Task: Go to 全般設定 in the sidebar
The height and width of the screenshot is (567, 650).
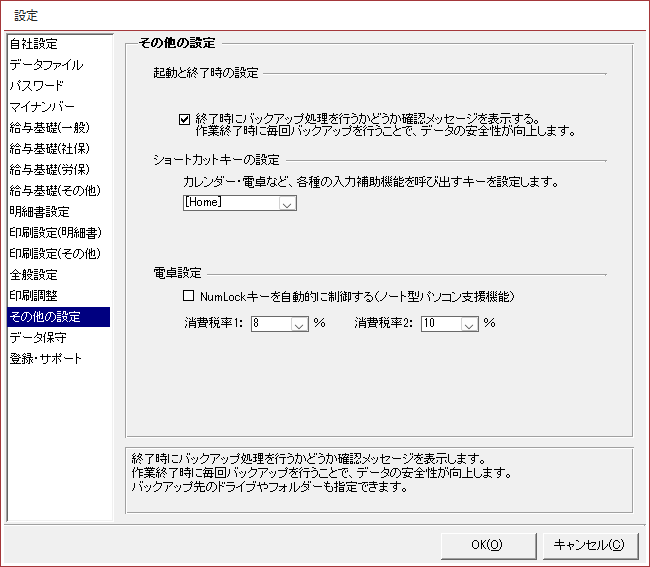Action: coord(34,275)
